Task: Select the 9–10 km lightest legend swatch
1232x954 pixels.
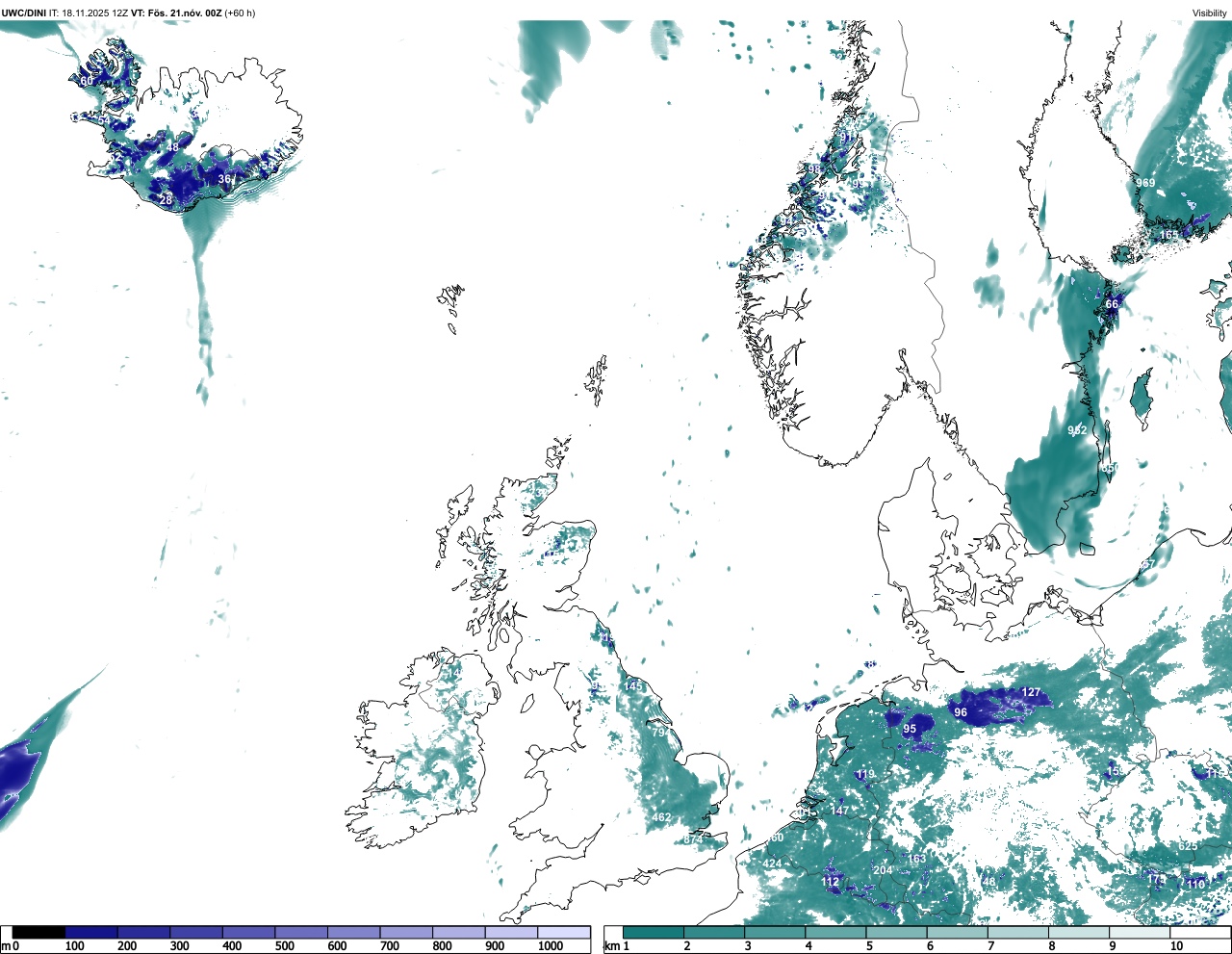Action: point(1140,932)
